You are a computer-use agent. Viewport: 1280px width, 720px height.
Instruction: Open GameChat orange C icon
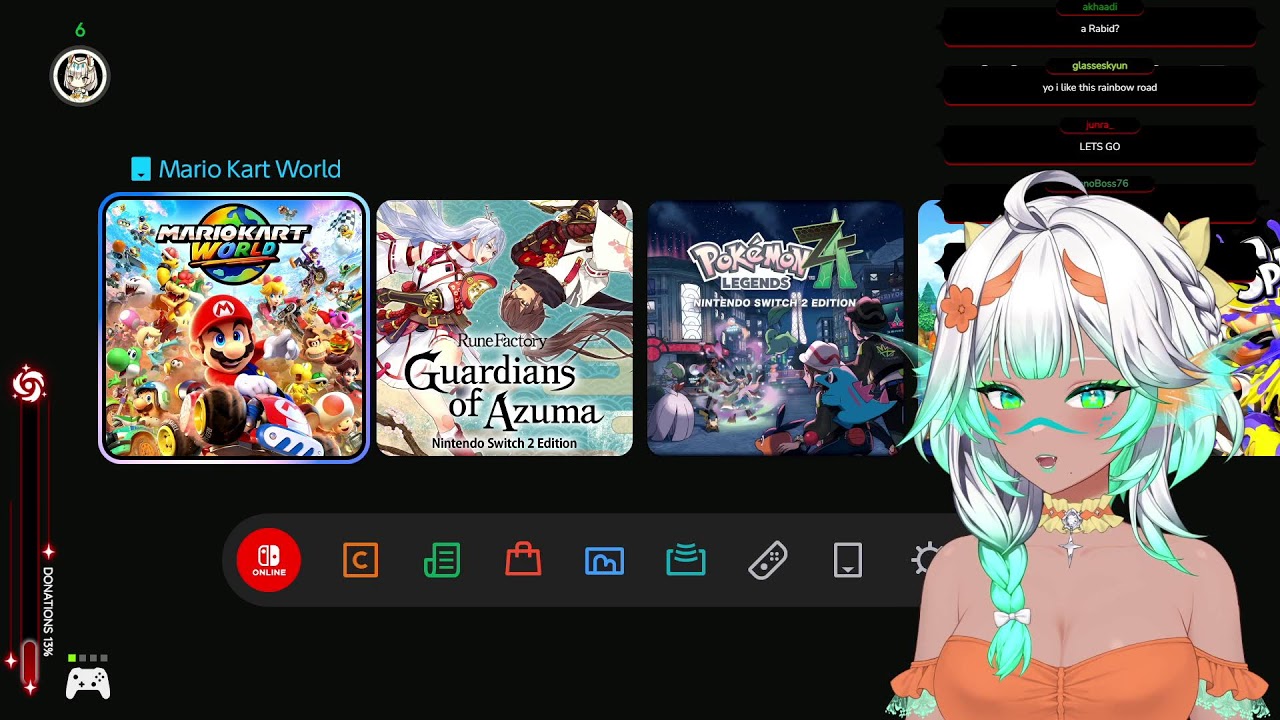[360, 560]
